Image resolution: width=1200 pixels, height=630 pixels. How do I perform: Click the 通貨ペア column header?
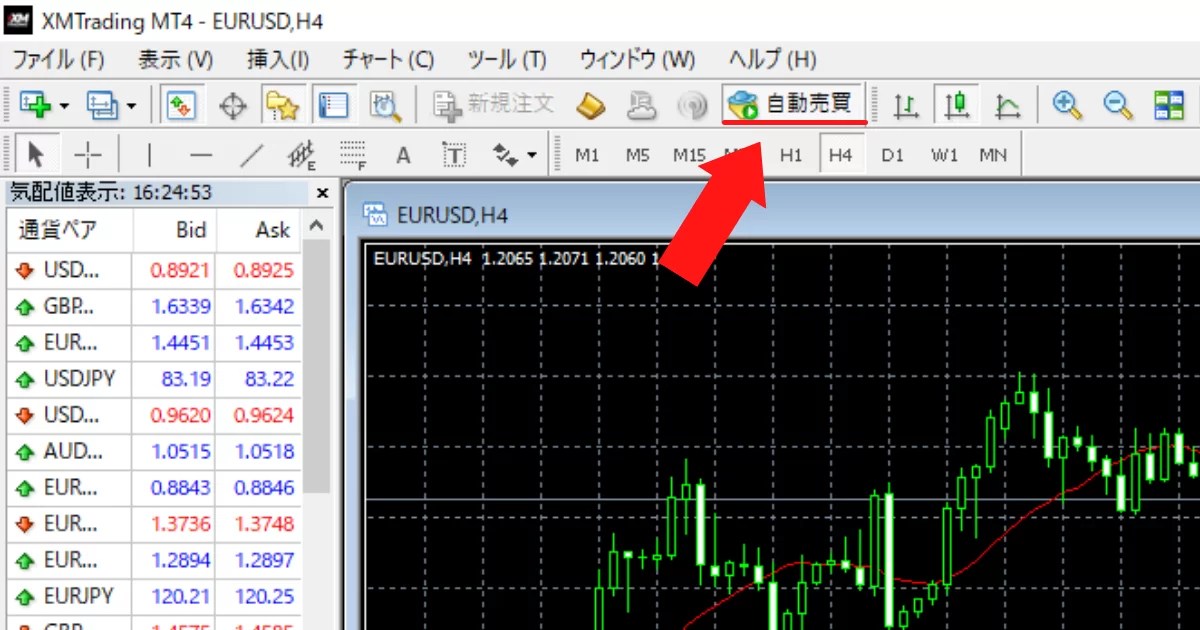point(69,230)
